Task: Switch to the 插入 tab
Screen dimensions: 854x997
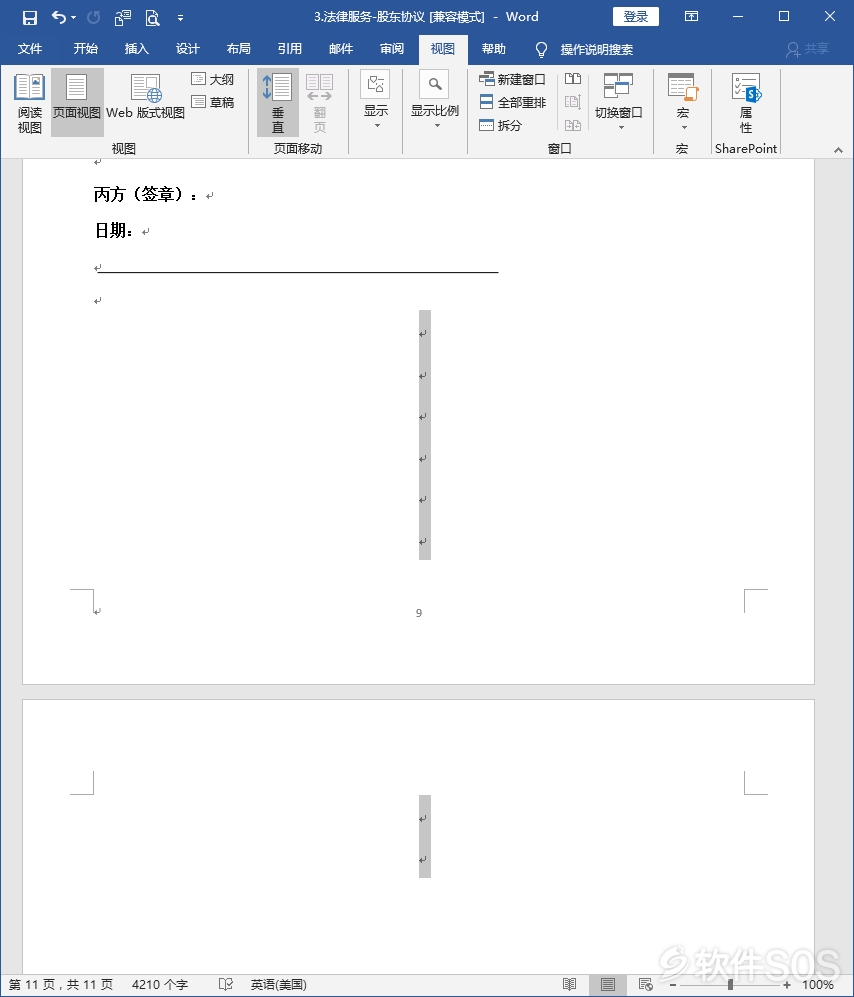Action: coord(136,49)
